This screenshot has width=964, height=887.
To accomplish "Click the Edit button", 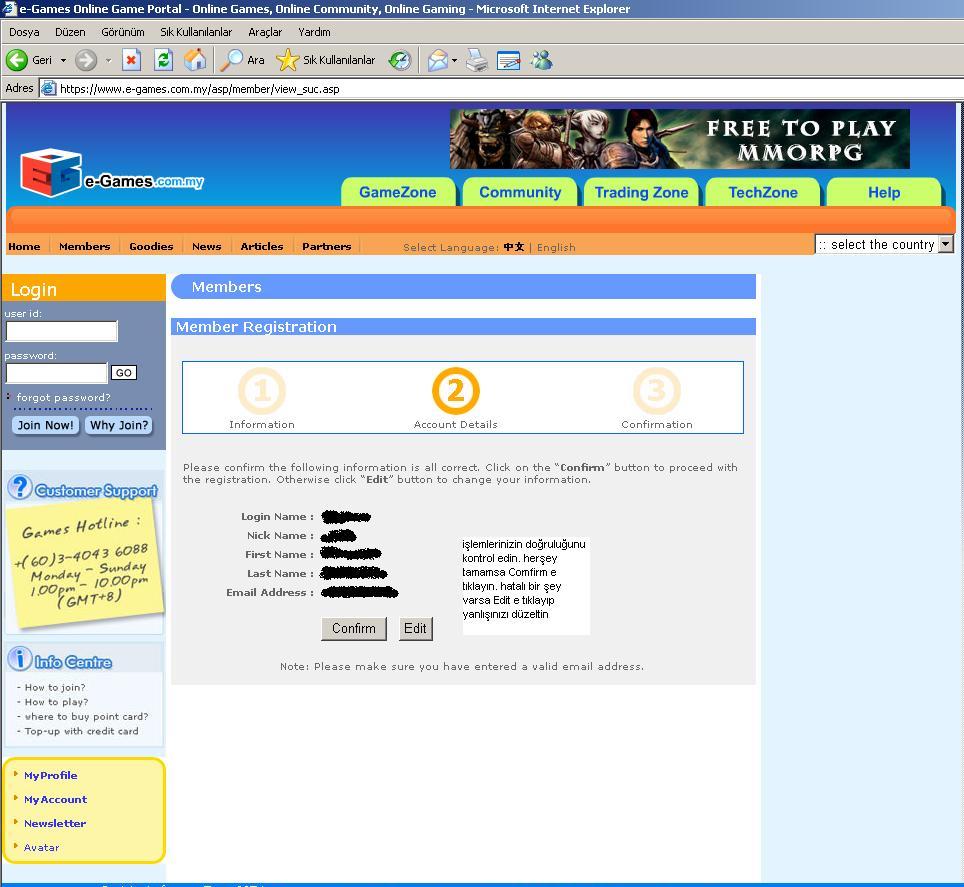I will pos(415,628).
